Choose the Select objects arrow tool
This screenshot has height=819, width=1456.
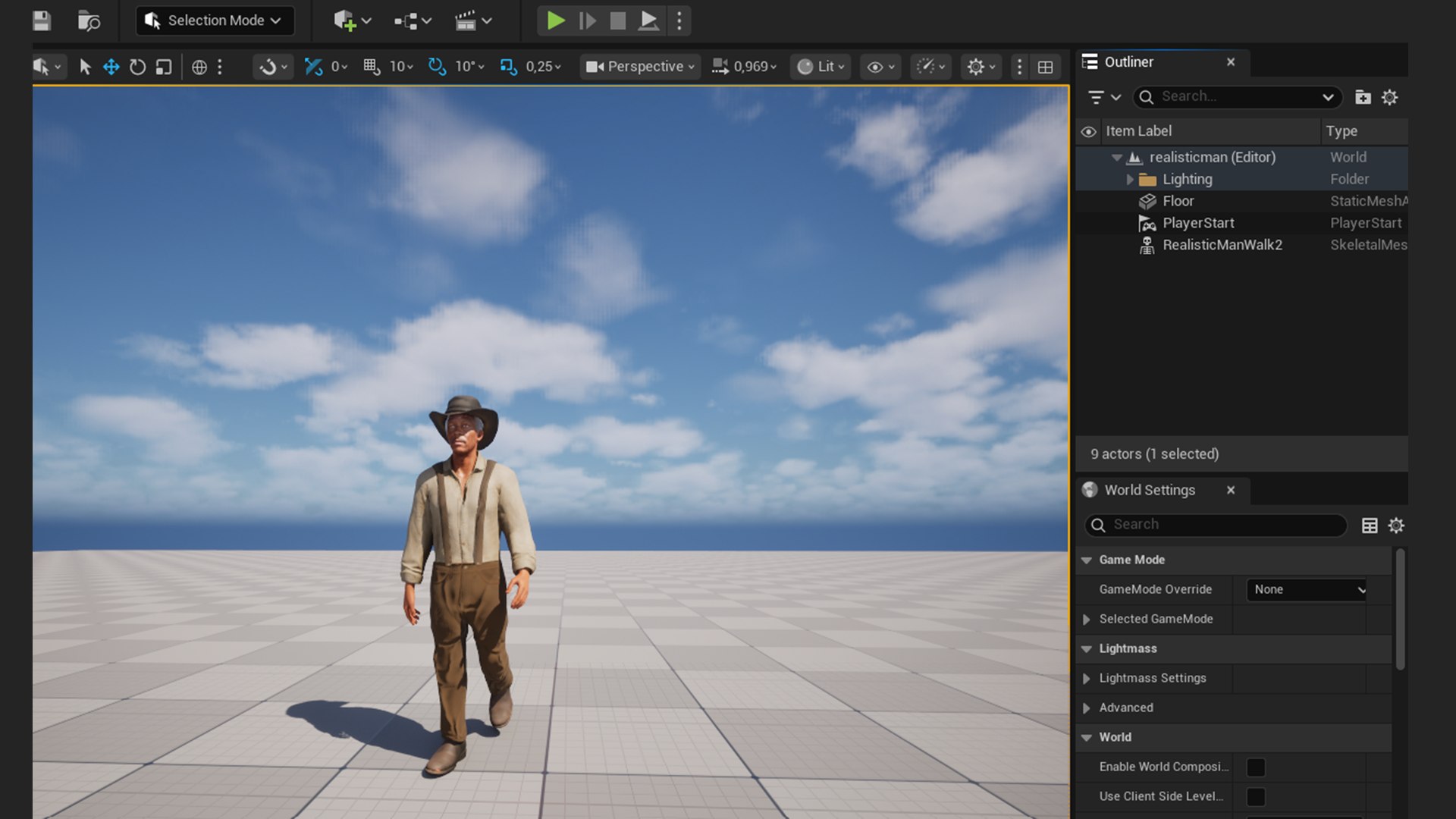(85, 67)
